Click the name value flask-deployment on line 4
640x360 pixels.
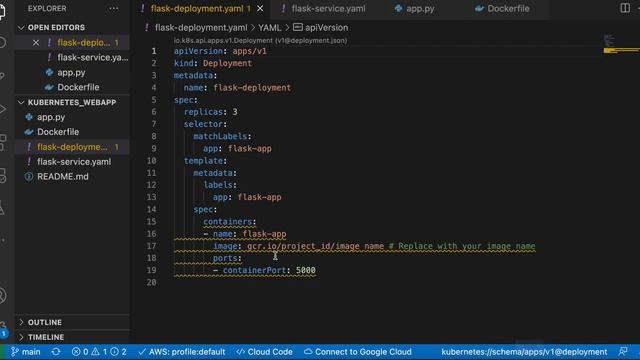point(252,88)
